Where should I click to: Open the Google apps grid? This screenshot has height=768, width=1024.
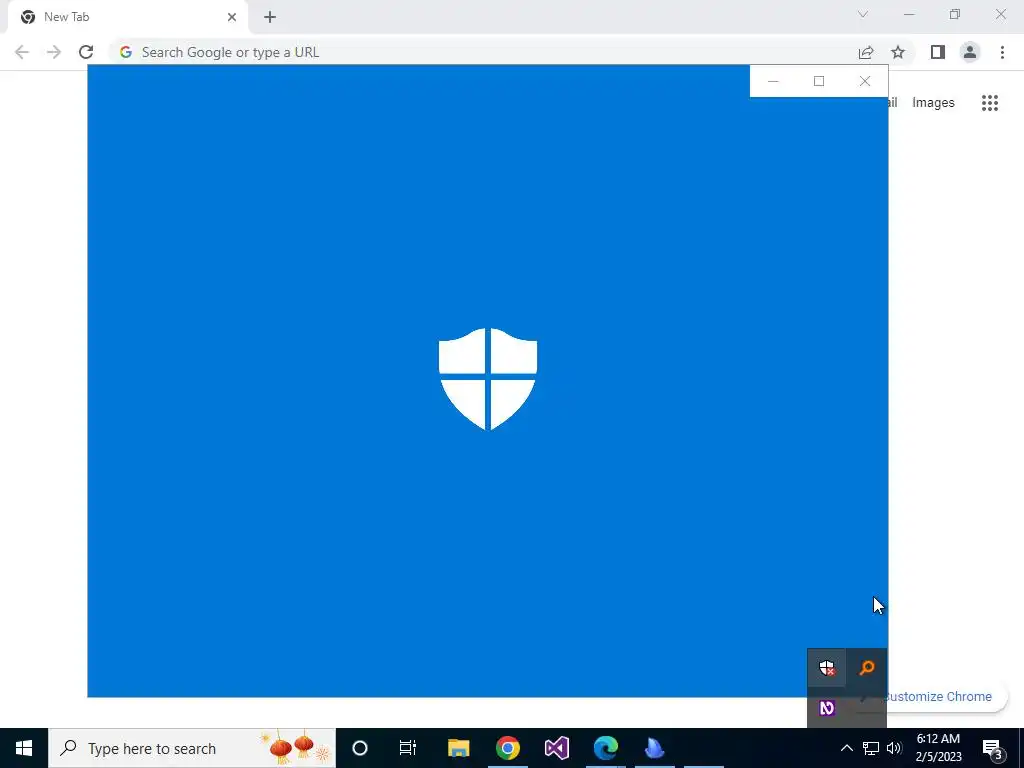(990, 103)
